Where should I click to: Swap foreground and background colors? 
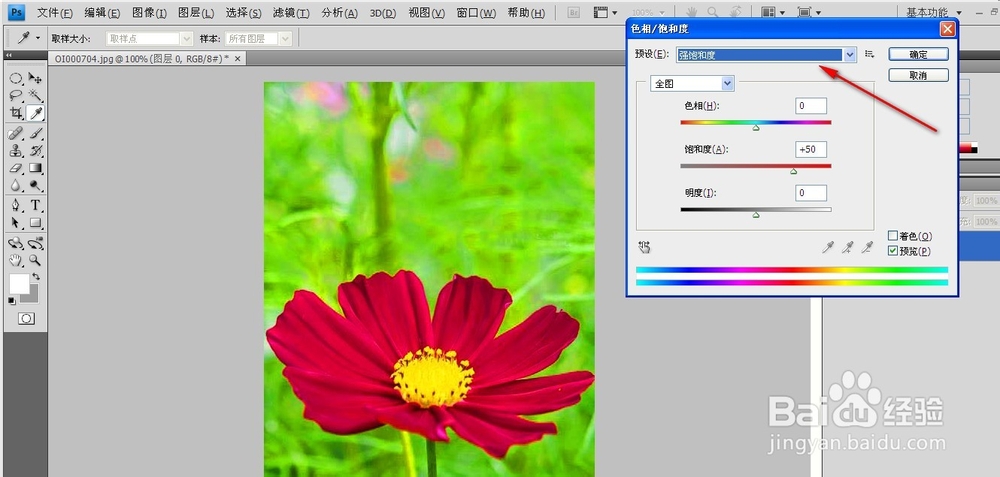(x=36, y=277)
